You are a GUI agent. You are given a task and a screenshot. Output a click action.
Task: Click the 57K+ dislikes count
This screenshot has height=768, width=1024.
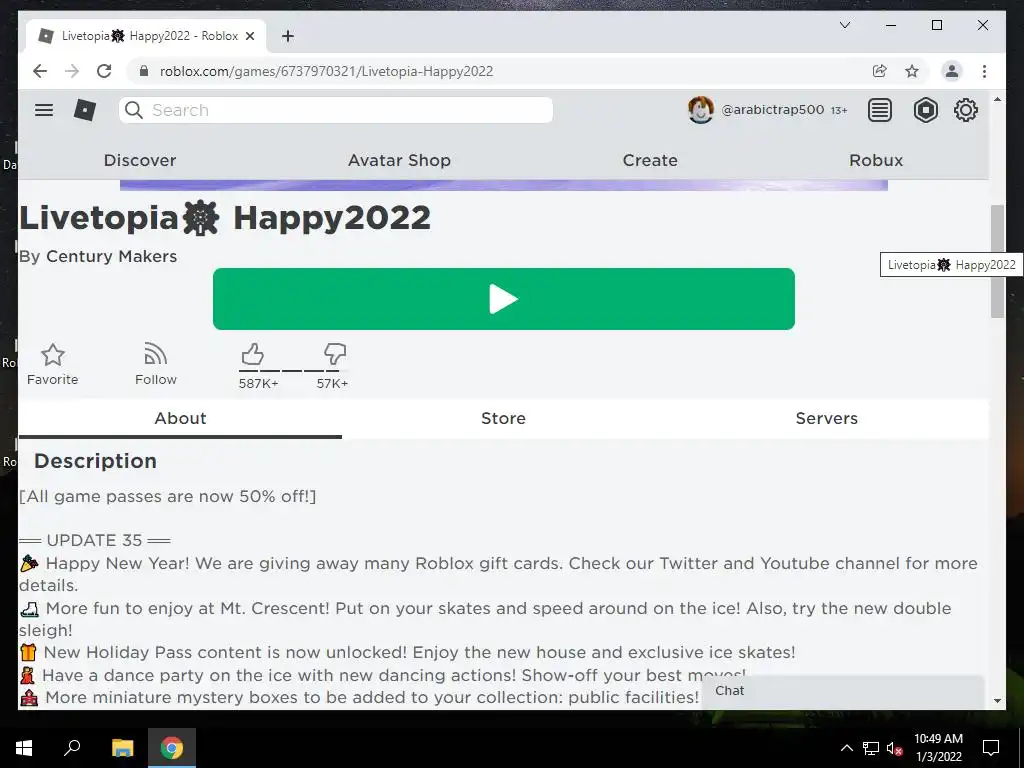332,383
